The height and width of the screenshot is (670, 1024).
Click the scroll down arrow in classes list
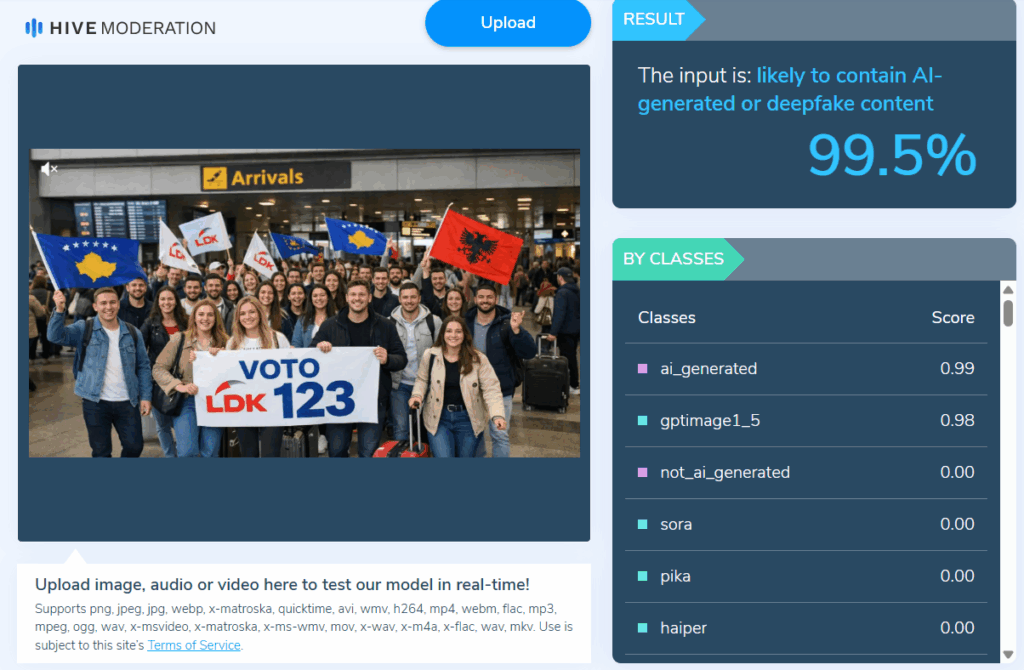[x=1008, y=654]
